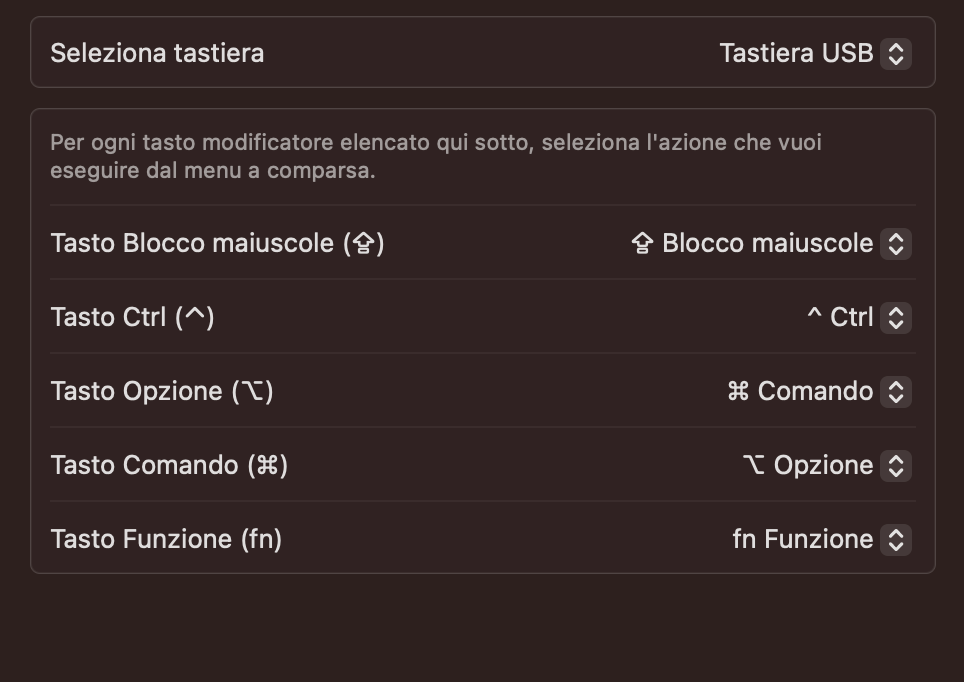Click the modifier keys instruction text paragraph
964x682 pixels.
436,156
